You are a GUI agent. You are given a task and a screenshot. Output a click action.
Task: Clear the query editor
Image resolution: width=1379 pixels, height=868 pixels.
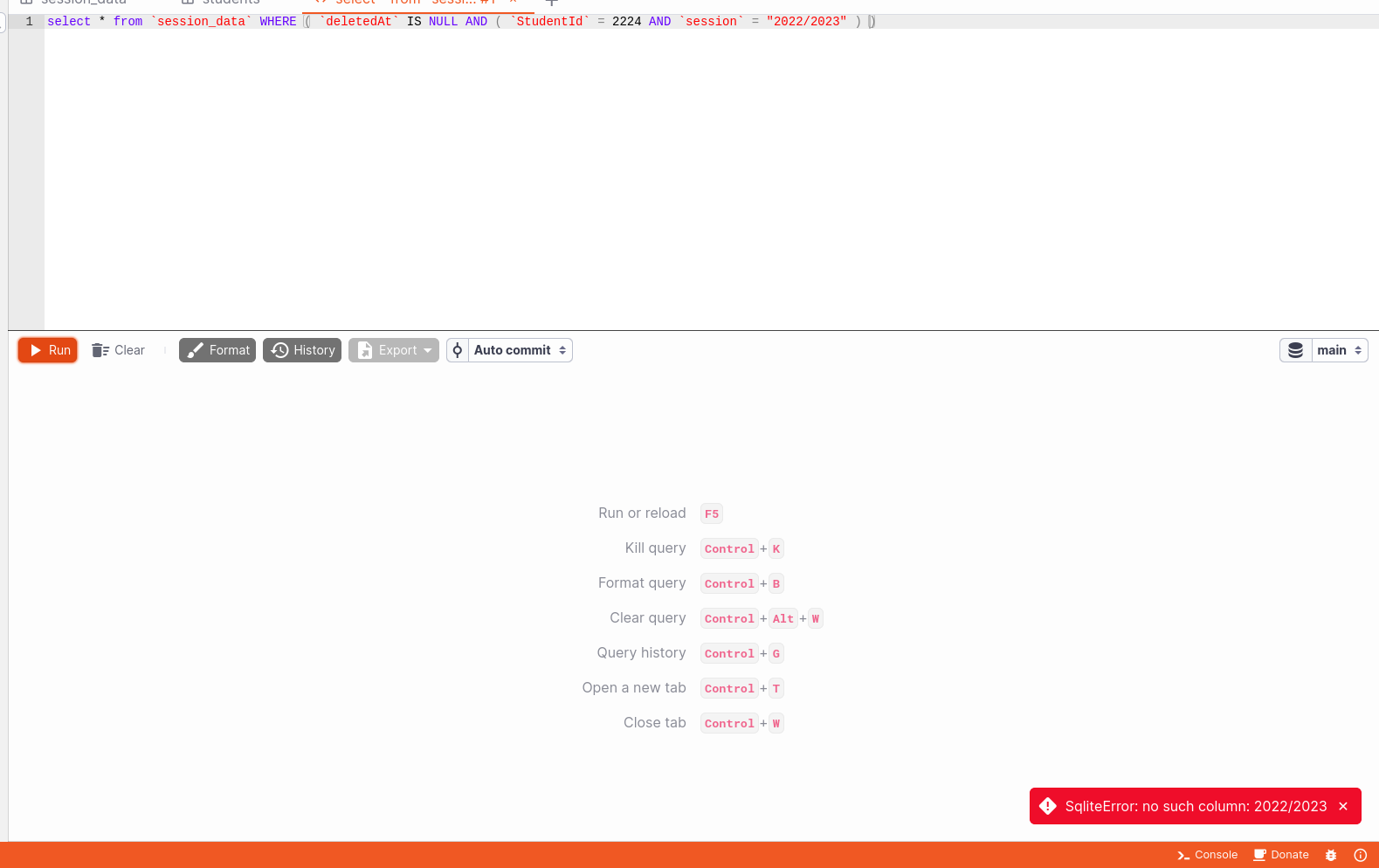pyautogui.click(x=119, y=350)
